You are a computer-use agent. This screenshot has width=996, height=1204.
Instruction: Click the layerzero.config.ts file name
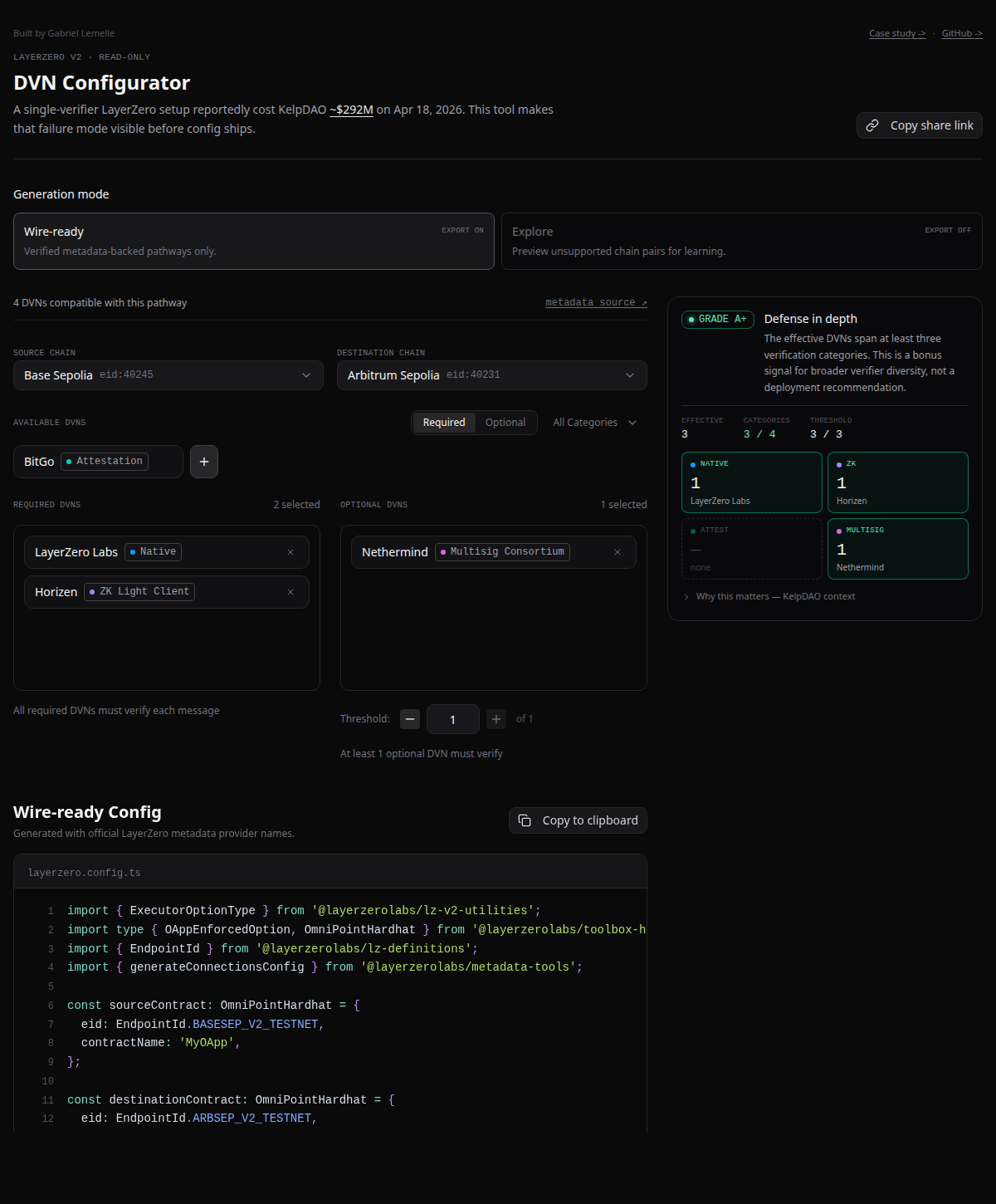85,873
